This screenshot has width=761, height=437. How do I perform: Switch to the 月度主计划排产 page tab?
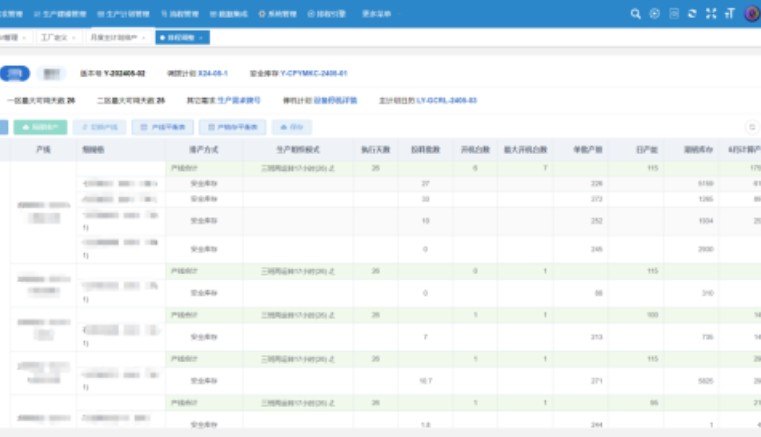114,37
